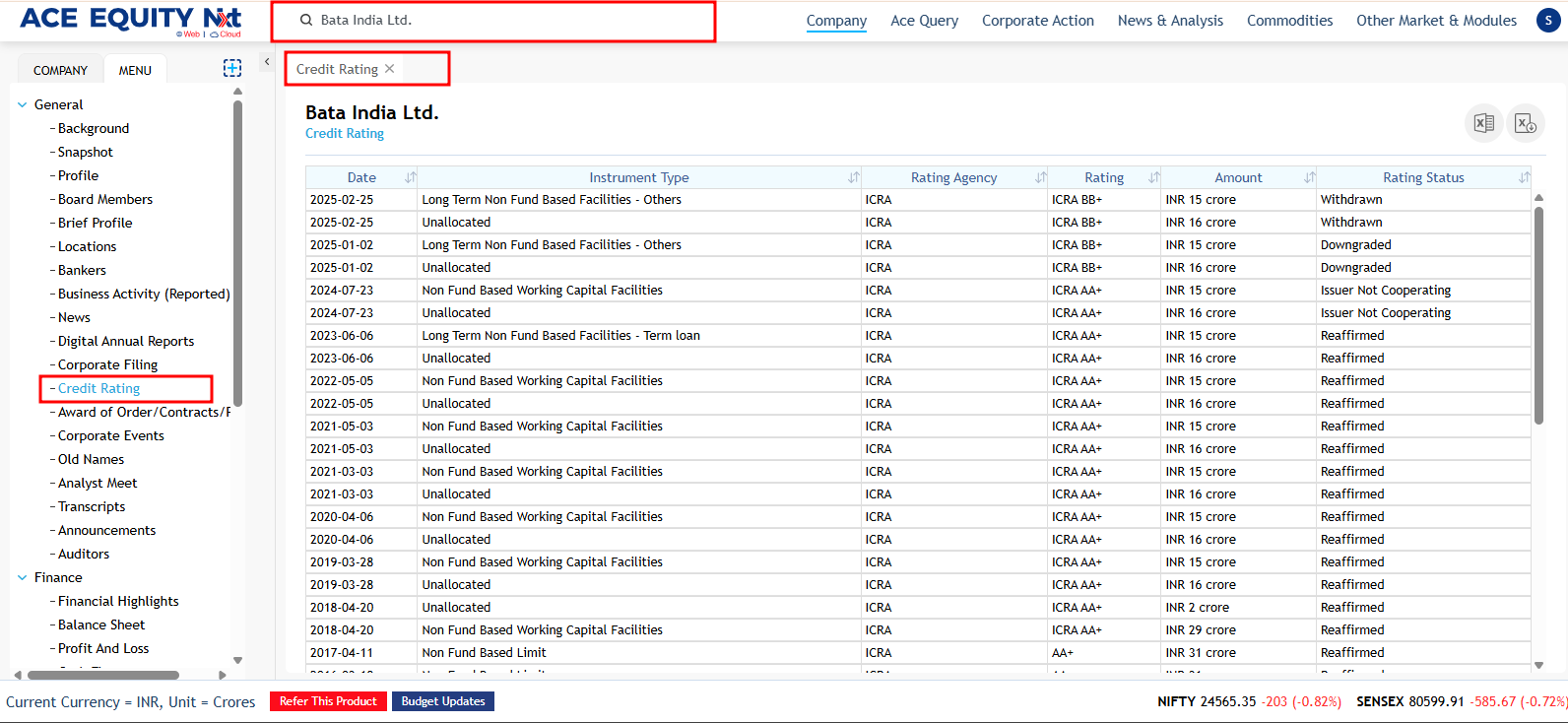This screenshot has width=1568, height=723.
Task: Open user profile avatar 'S'
Action: coord(1548,20)
